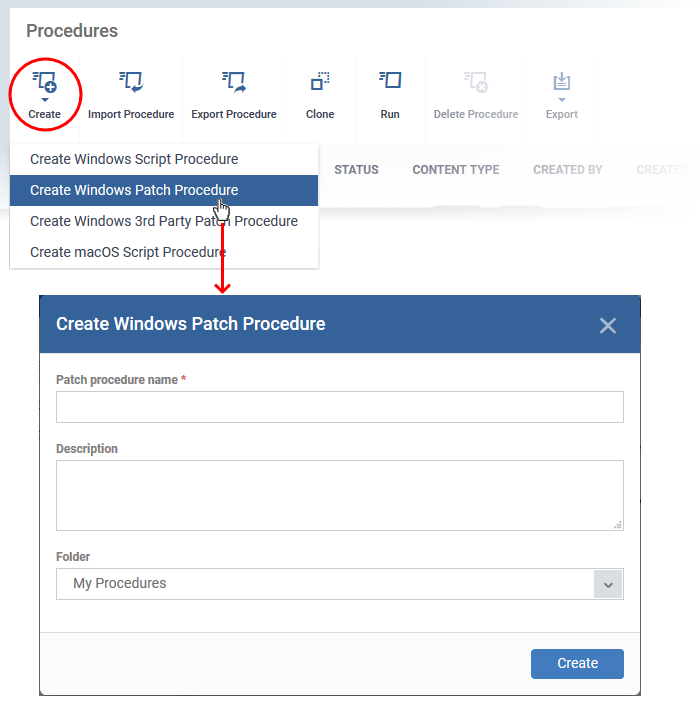700x701 pixels.
Task: Expand the small arrow under Export
Action: (562, 100)
